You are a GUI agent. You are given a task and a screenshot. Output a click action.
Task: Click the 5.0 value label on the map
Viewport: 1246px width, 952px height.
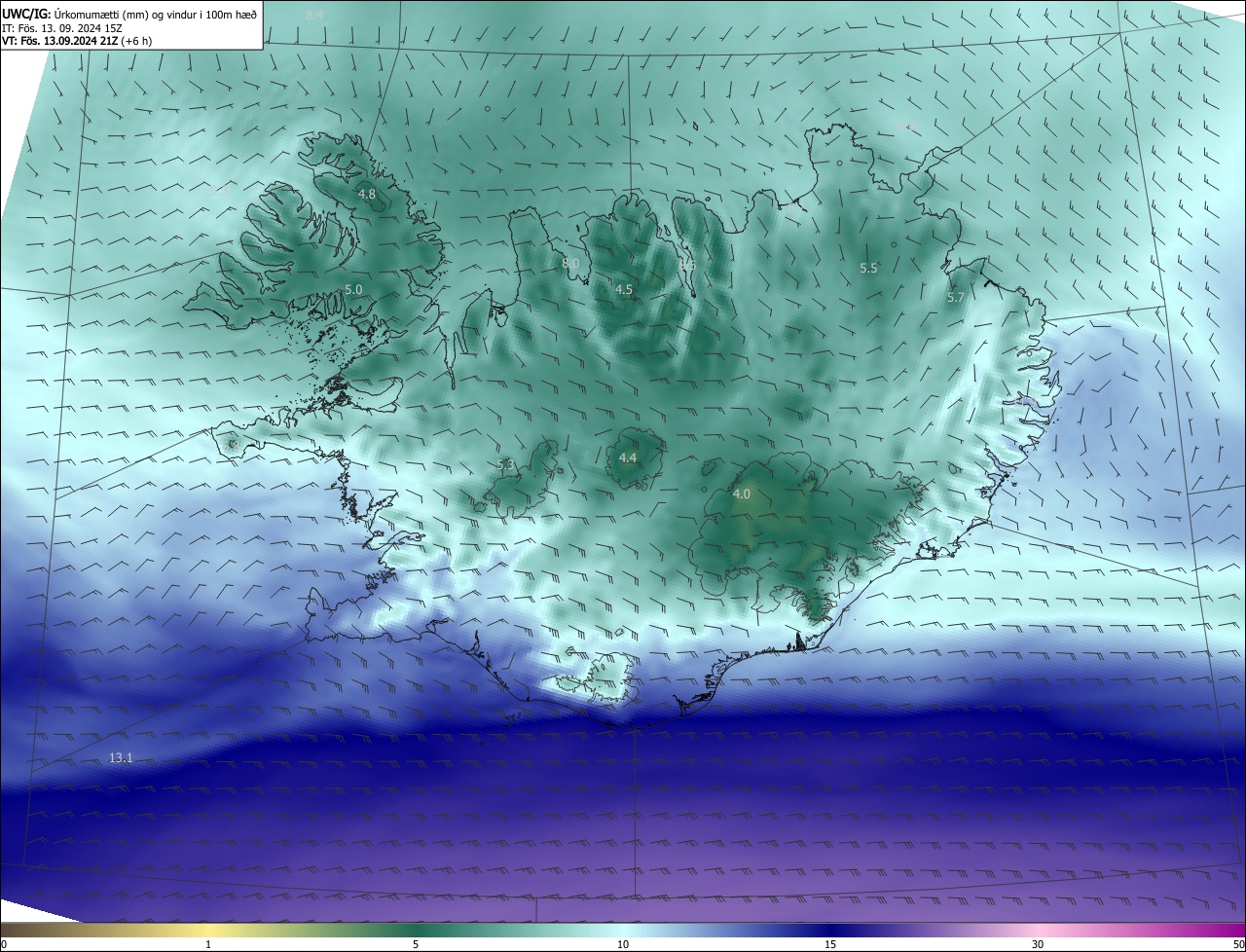click(x=353, y=290)
